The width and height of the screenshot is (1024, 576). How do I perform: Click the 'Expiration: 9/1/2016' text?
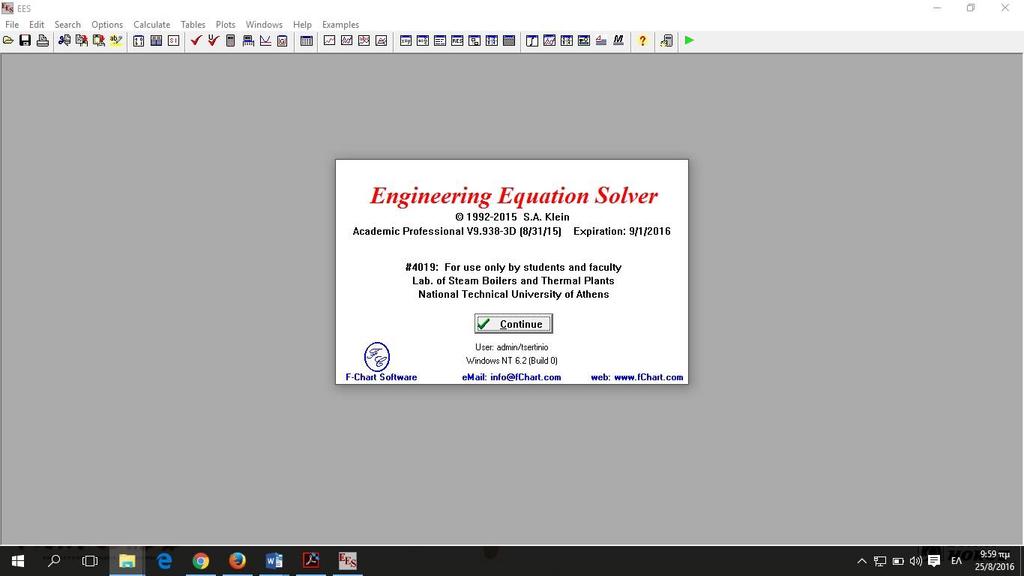(622, 231)
